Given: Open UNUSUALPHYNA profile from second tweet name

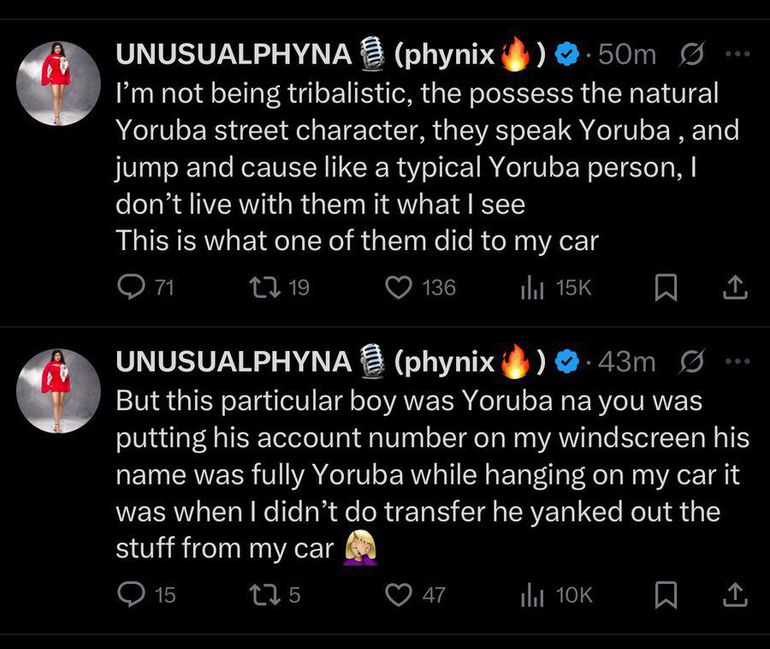Looking at the screenshot, I should (x=234, y=361).
